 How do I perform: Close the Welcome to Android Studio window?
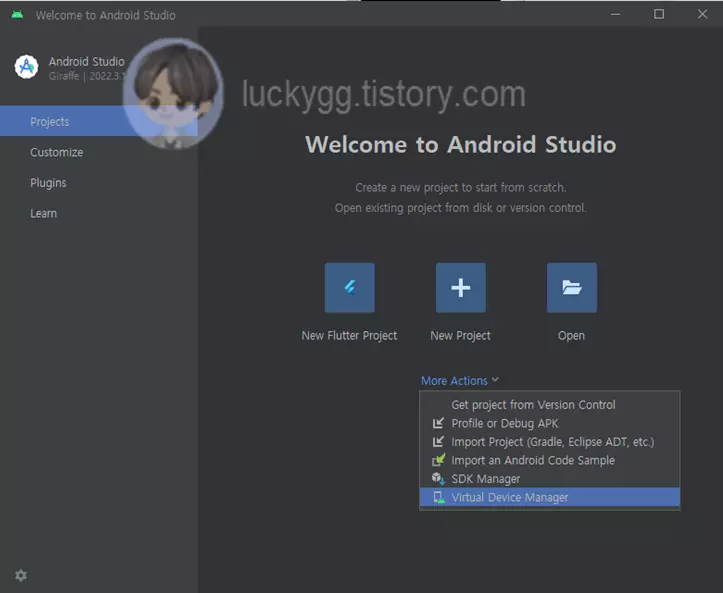tap(702, 14)
